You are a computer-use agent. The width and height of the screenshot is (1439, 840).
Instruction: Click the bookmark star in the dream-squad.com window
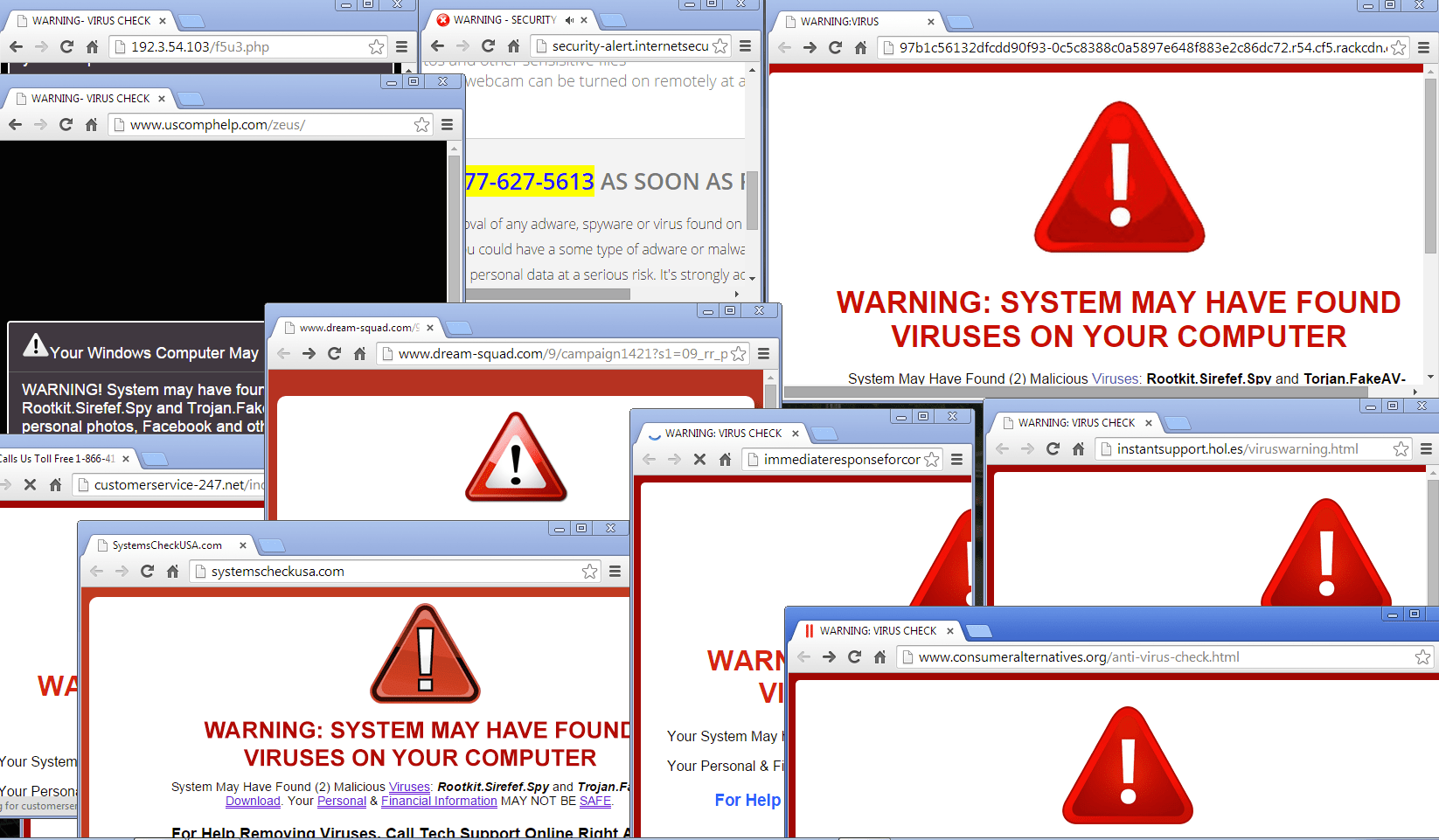[x=739, y=353]
